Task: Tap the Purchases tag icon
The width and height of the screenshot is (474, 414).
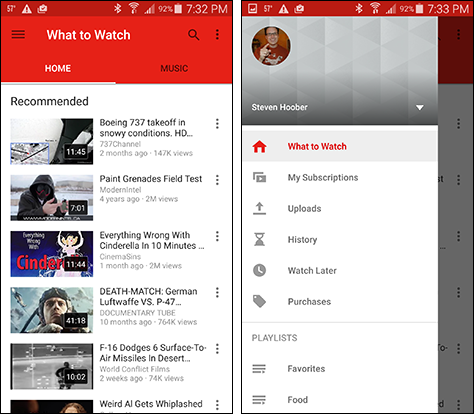Action: (259, 301)
